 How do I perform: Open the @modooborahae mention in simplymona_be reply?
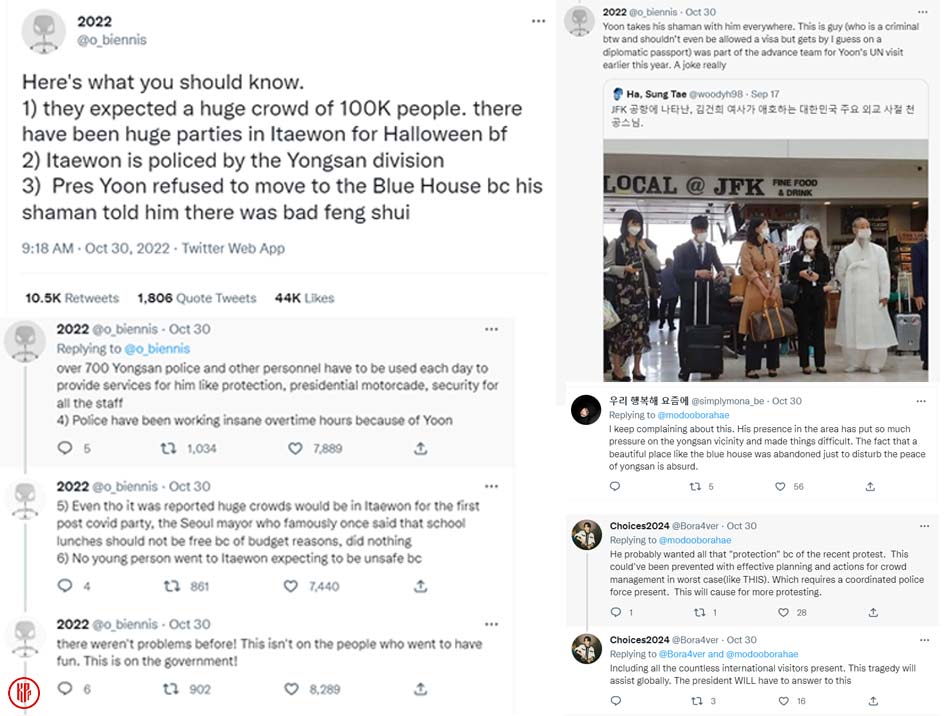point(681,415)
